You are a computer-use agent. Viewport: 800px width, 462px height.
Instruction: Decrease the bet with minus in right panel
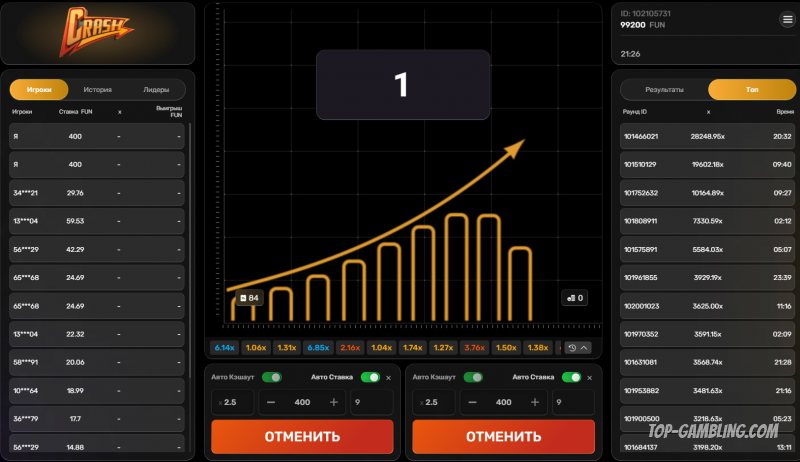(473, 402)
